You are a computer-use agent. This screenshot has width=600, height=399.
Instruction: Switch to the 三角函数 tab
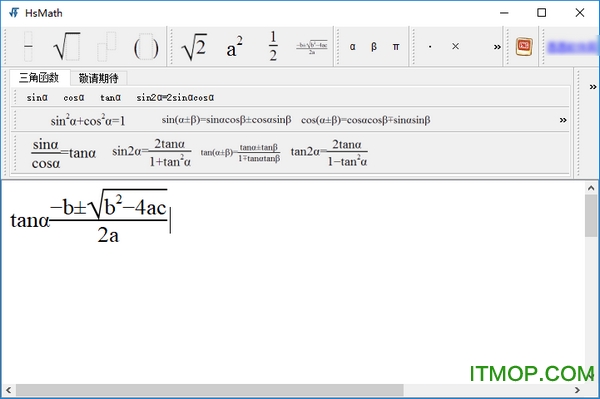coord(39,78)
